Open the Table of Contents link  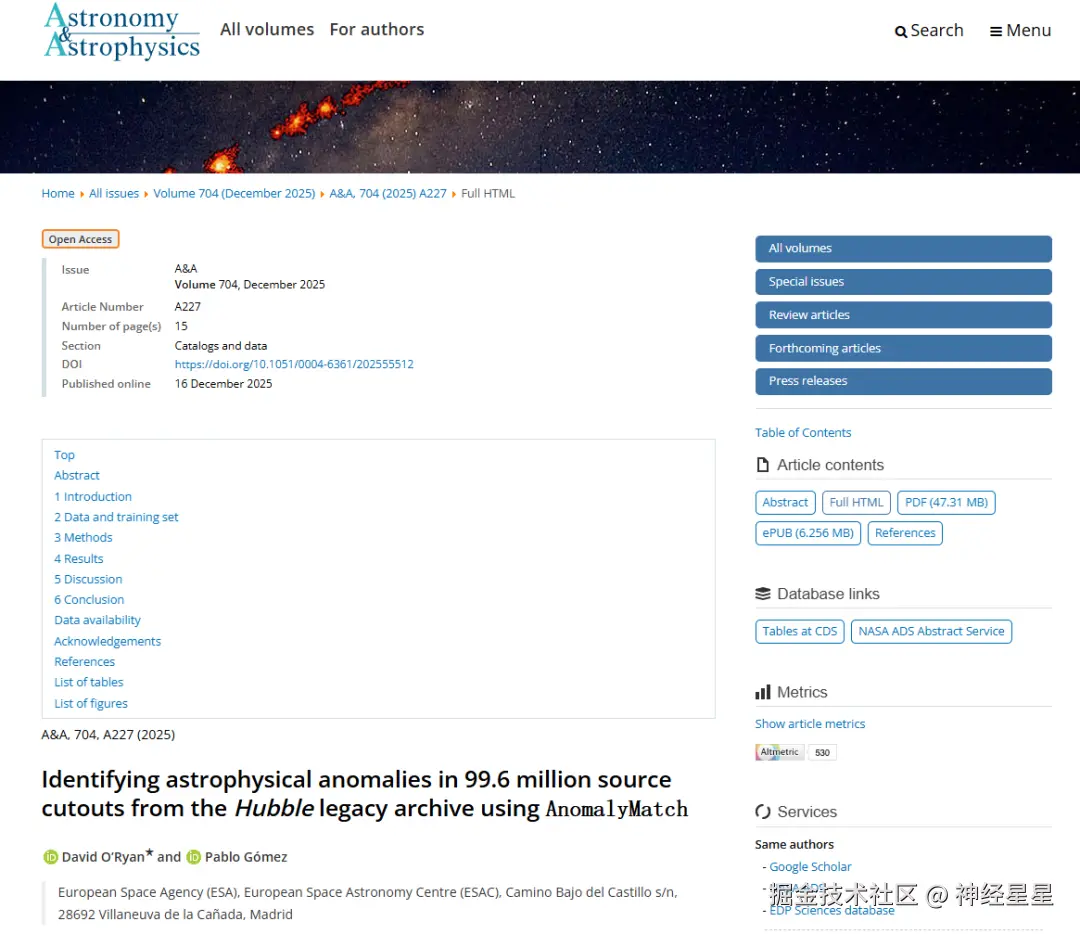point(803,433)
